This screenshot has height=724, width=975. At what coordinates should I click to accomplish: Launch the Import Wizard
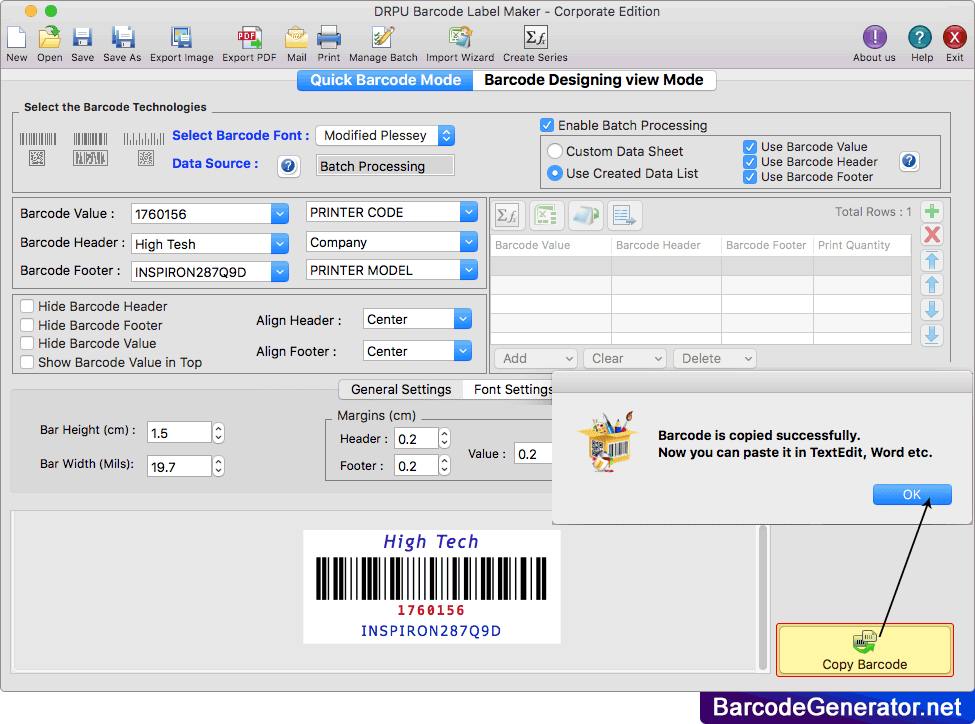460,38
